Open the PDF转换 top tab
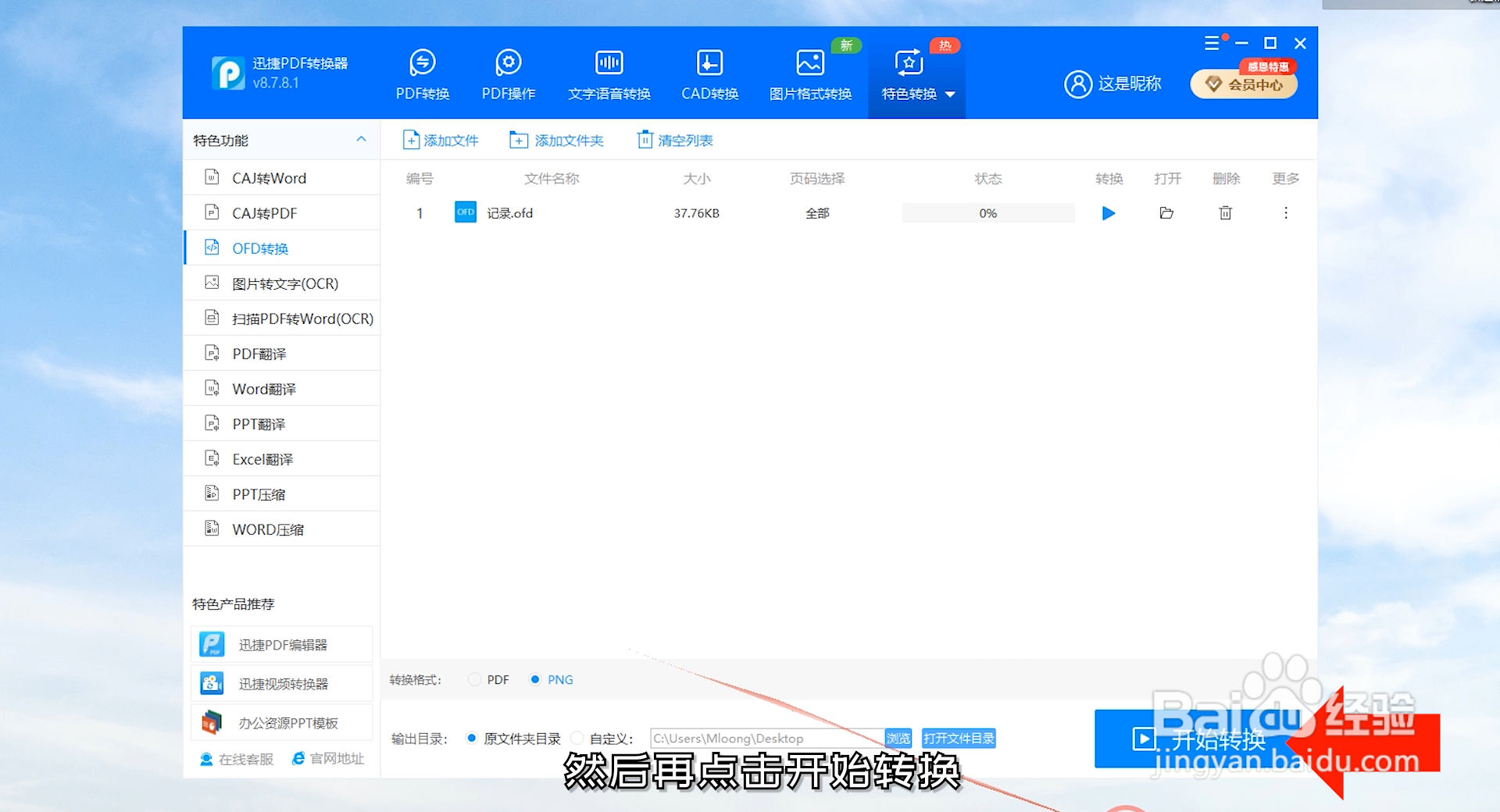Viewport: 1500px width, 812px height. point(422,75)
